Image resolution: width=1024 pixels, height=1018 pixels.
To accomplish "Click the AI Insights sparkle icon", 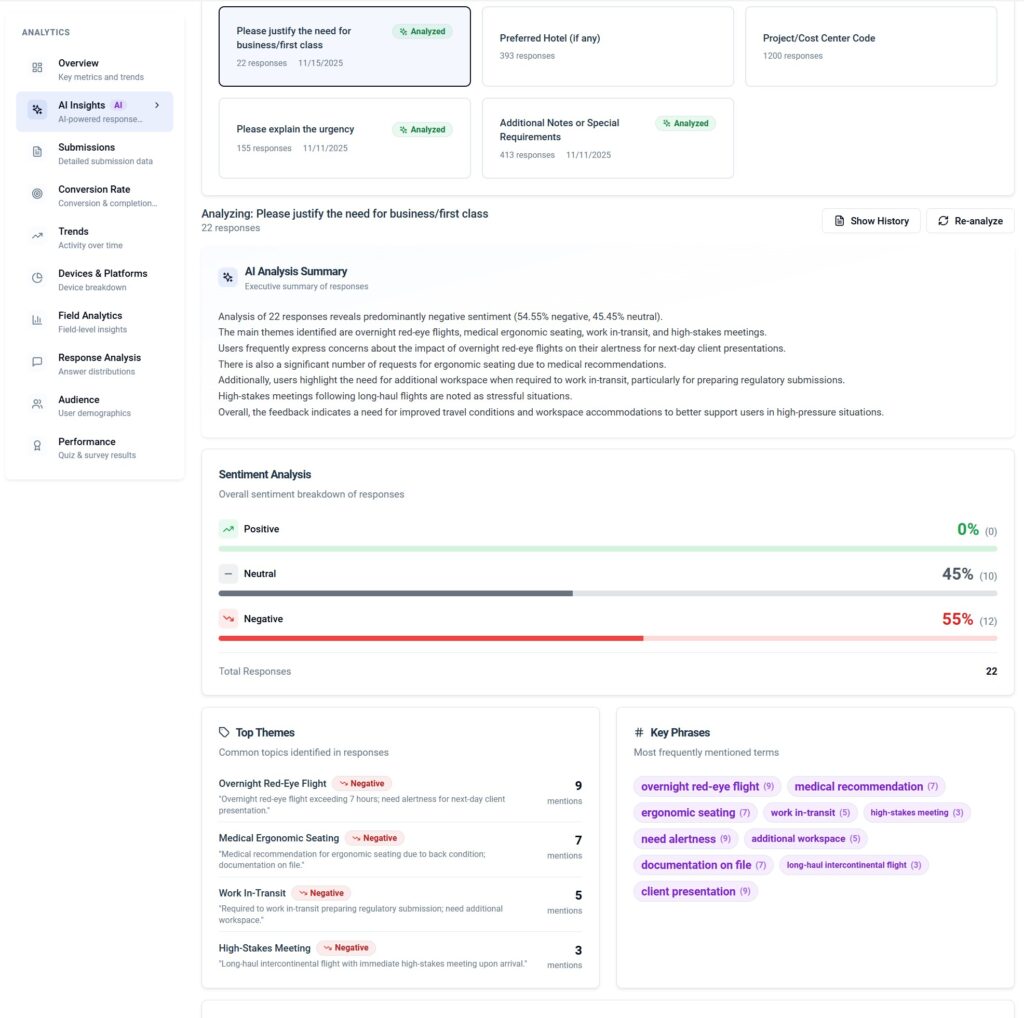I will tap(37, 110).
